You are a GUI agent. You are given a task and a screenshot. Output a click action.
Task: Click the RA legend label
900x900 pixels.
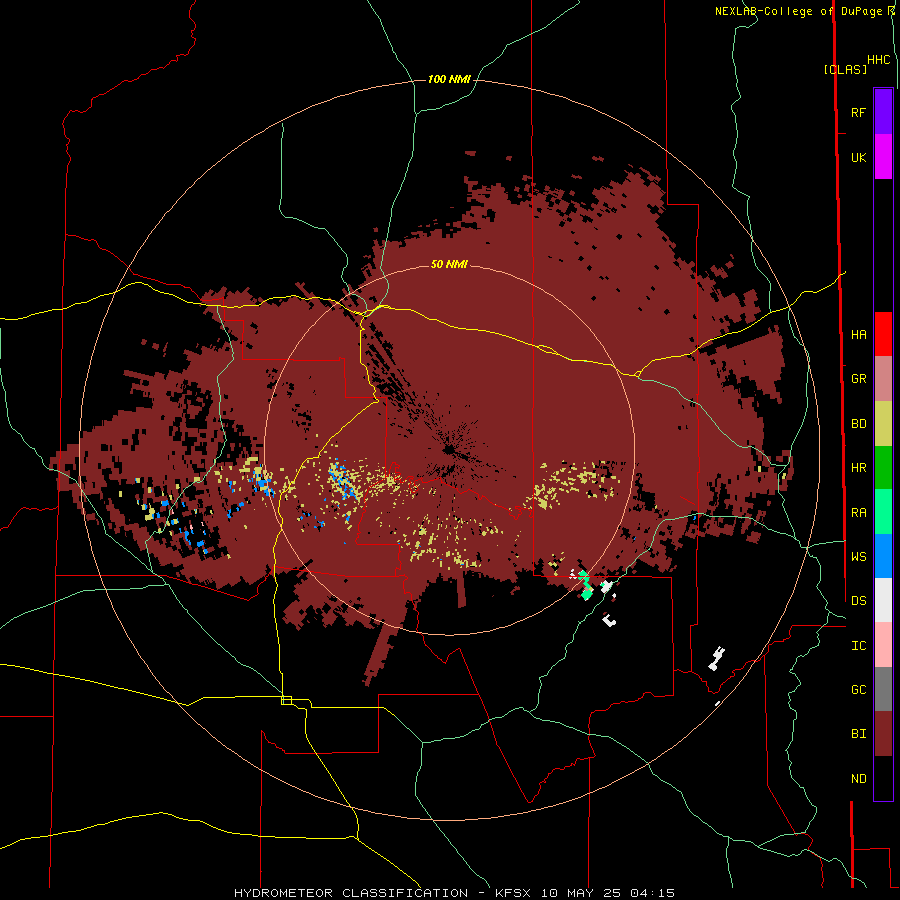point(858,512)
